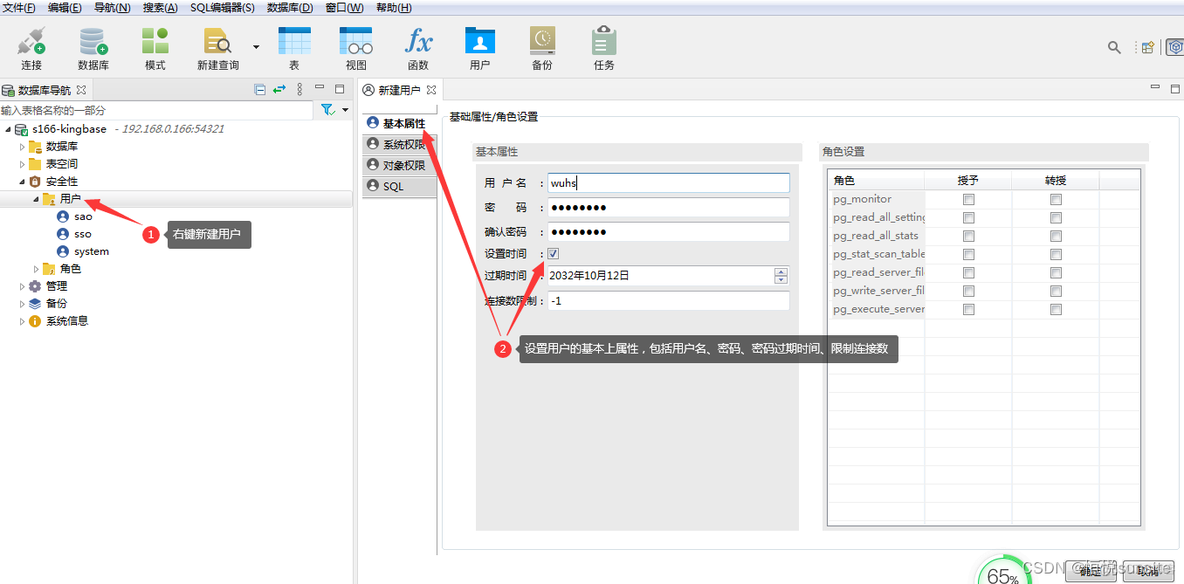Open the 数据库 database toolbar icon
1184x584 pixels.
[93, 48]
